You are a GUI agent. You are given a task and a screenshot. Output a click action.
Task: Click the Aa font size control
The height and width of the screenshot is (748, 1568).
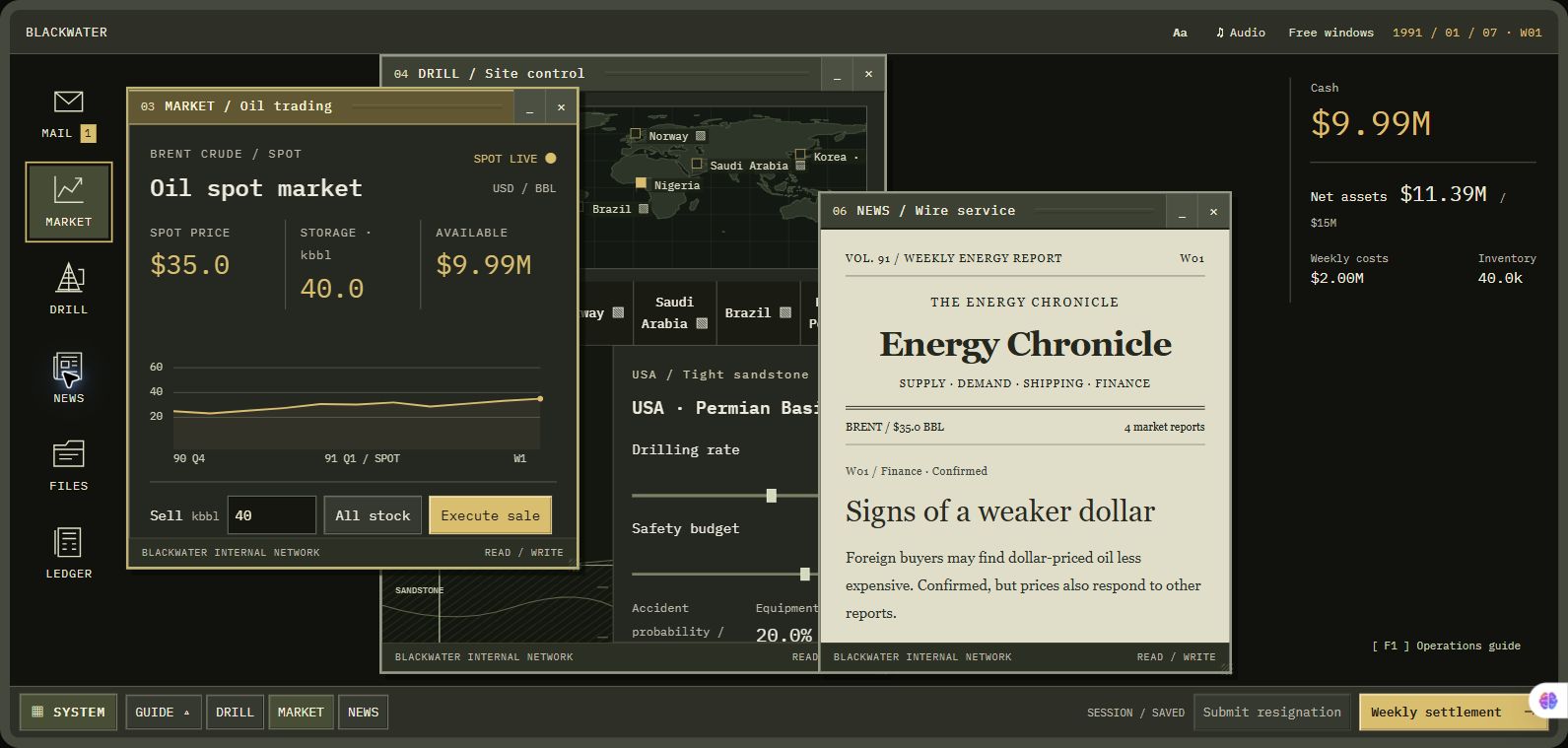pos(1180,33)
